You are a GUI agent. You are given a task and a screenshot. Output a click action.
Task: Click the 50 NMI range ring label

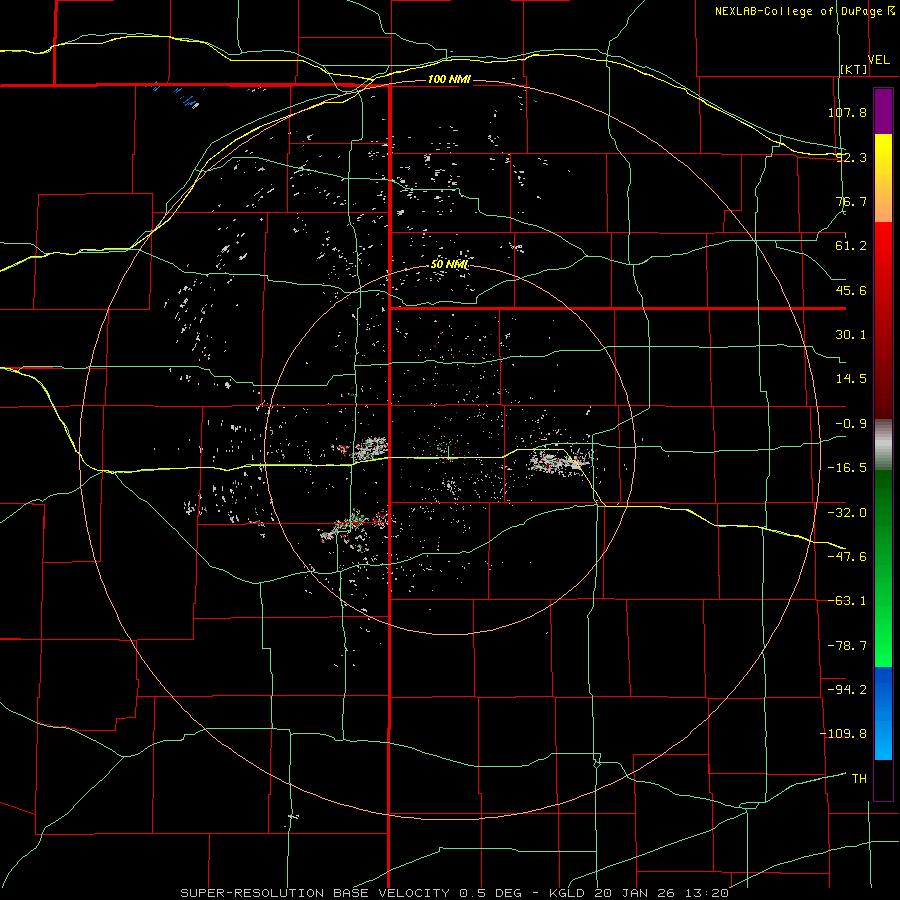(449, 264)
